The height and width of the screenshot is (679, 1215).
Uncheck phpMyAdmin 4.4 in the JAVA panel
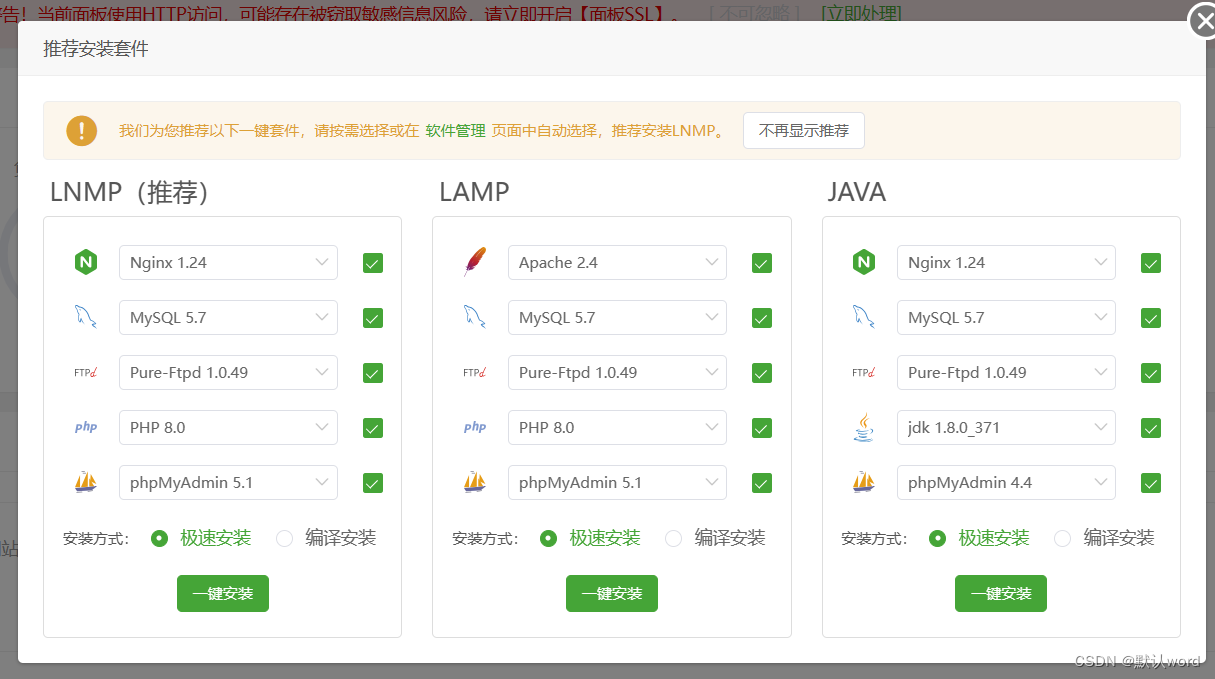click(x=1151, y=484)
